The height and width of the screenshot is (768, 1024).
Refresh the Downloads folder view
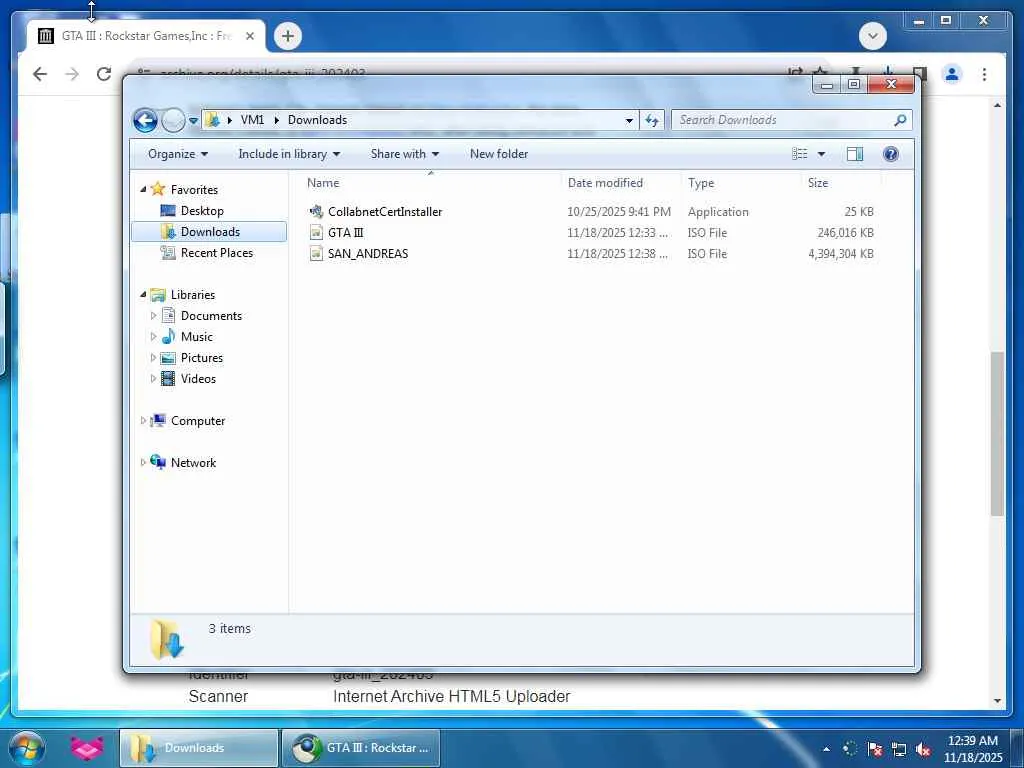[x=652, y=120]
